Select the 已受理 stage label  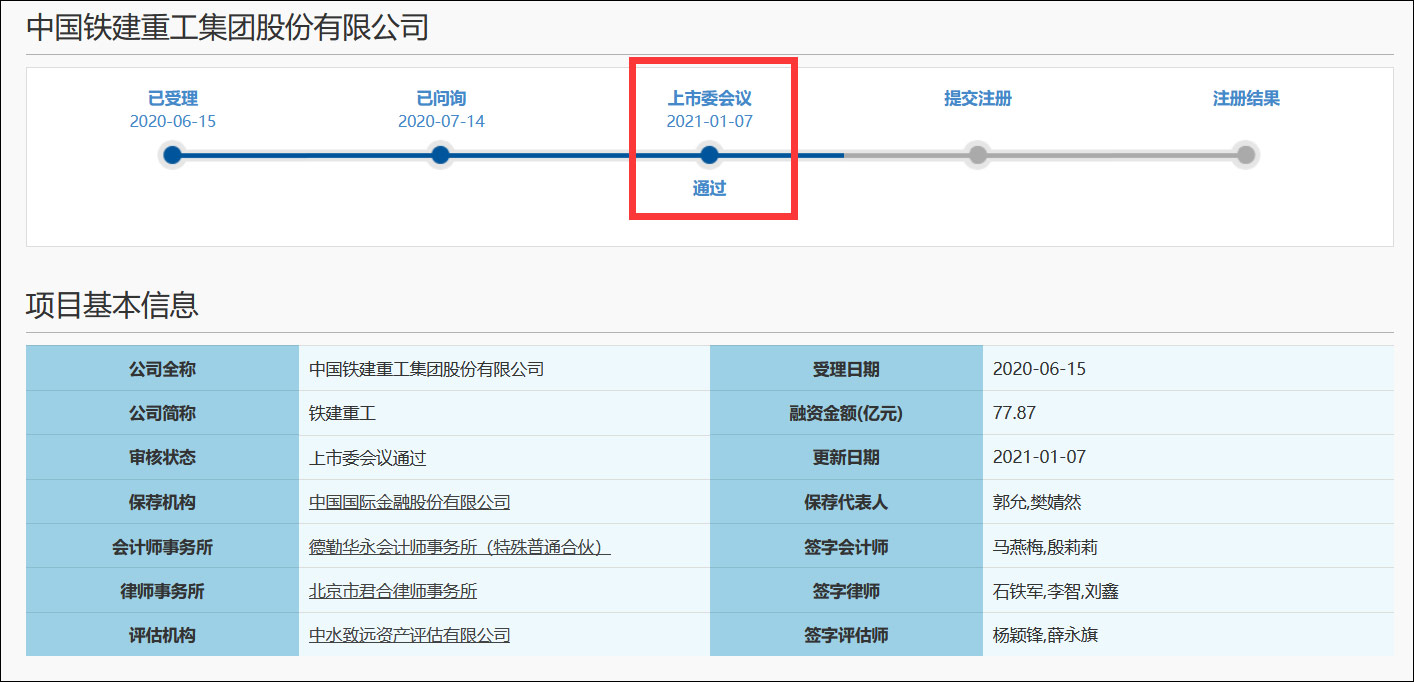(172, 98)
